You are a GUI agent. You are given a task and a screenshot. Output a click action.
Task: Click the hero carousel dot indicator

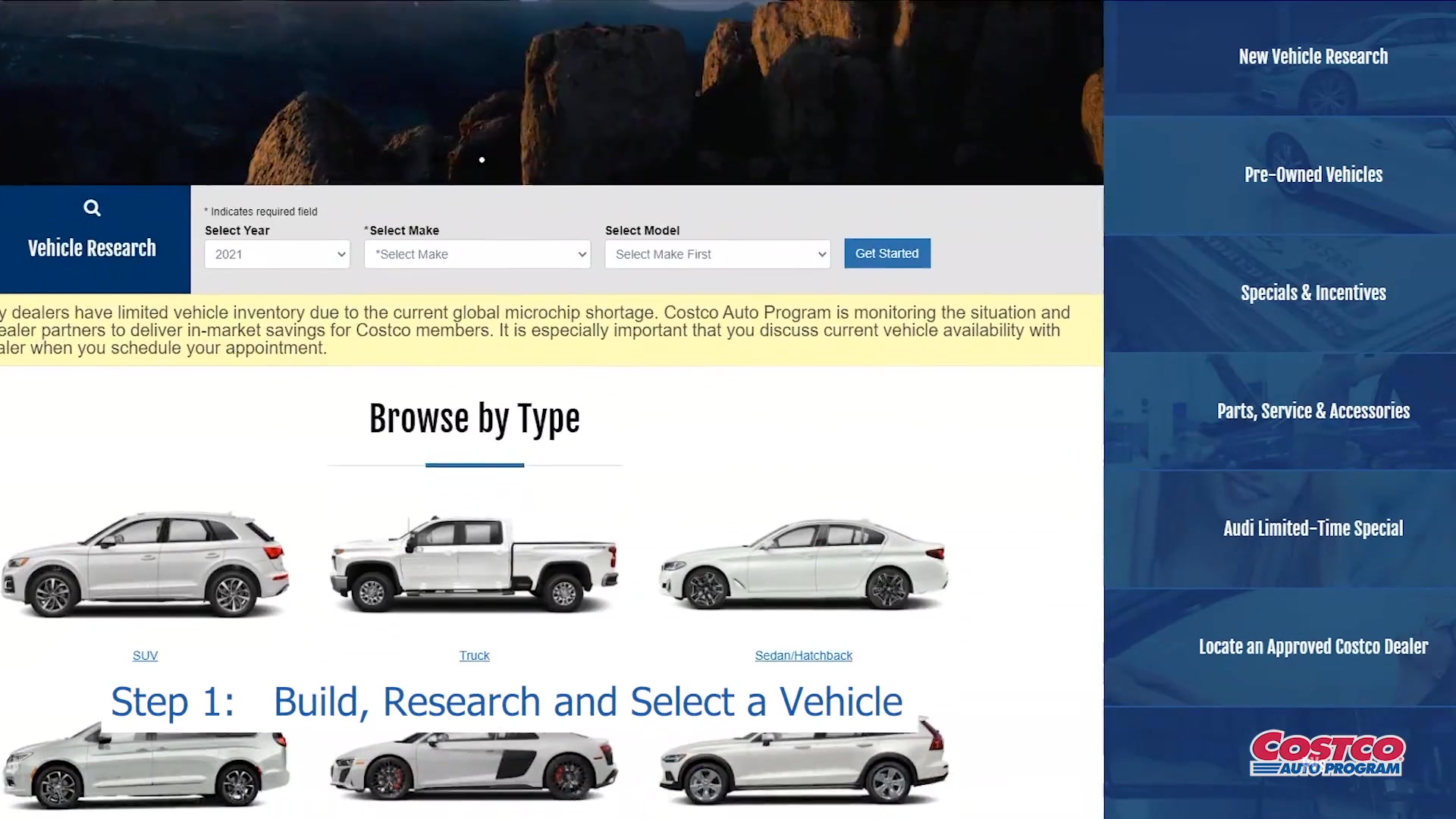tap(482, 160)
